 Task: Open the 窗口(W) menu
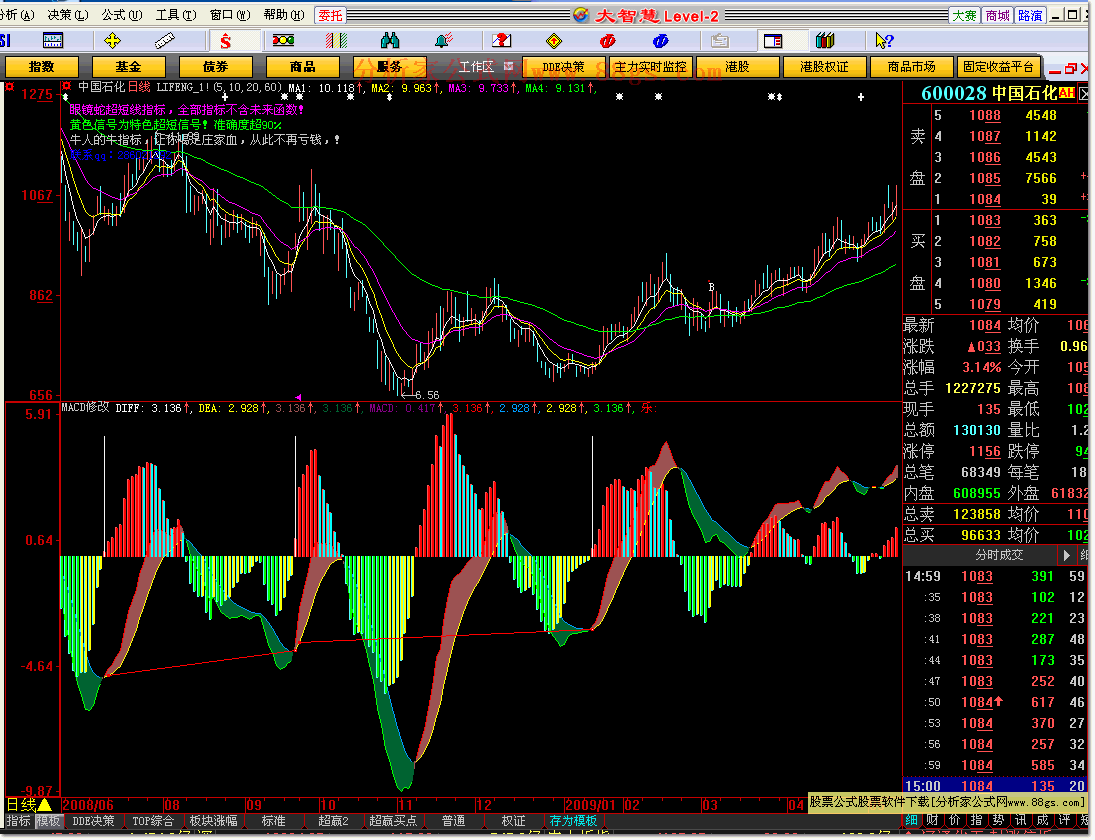point(230,15)
